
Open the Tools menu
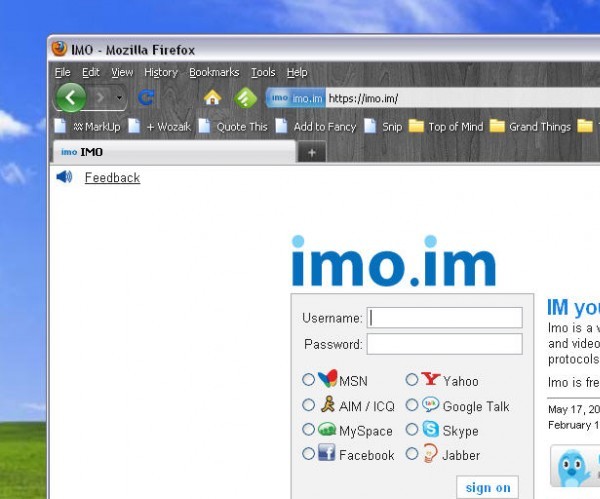(263, 72)
